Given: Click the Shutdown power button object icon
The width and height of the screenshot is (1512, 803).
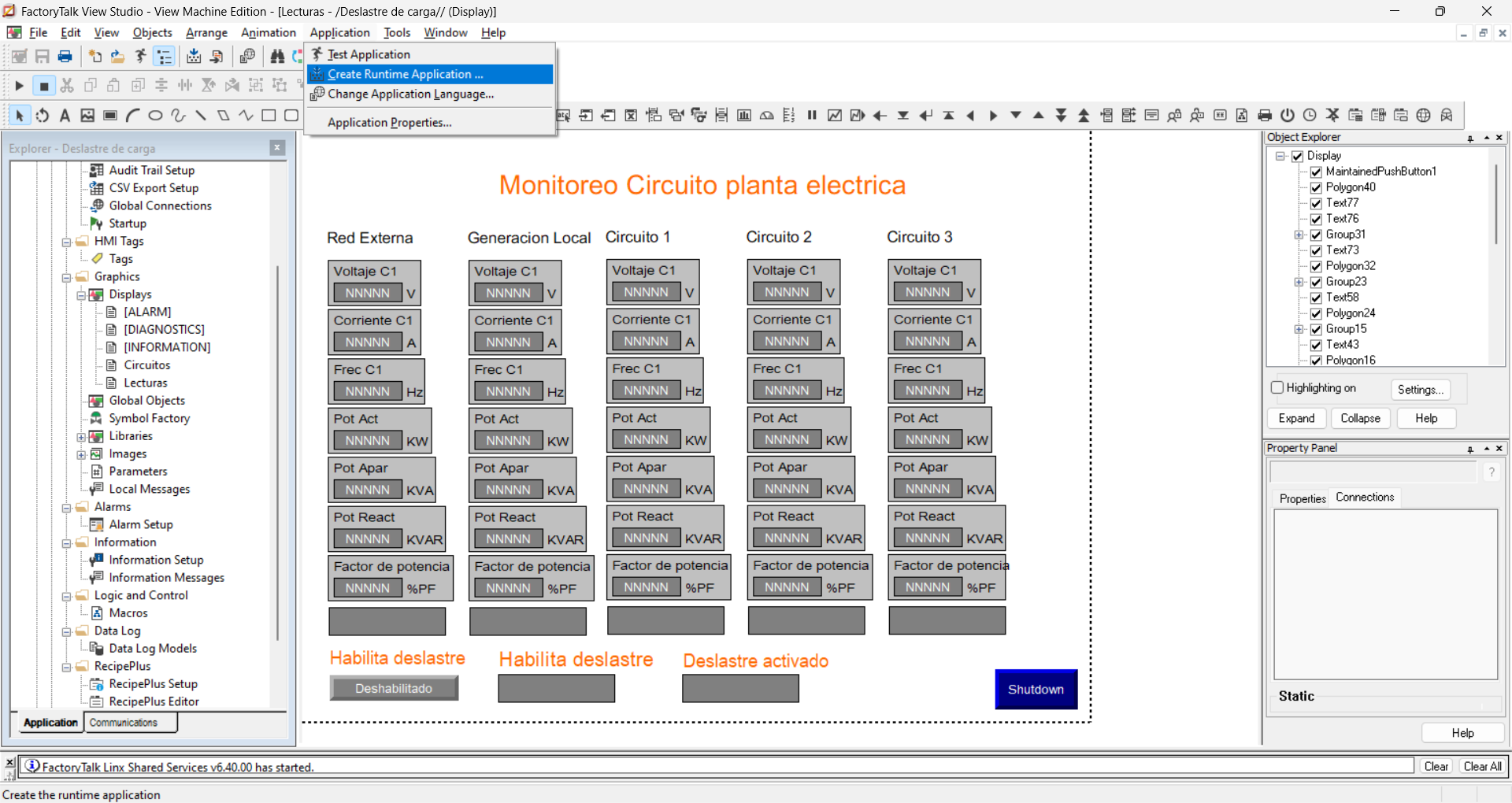Looking at the screenshot, I should 1288,116.
